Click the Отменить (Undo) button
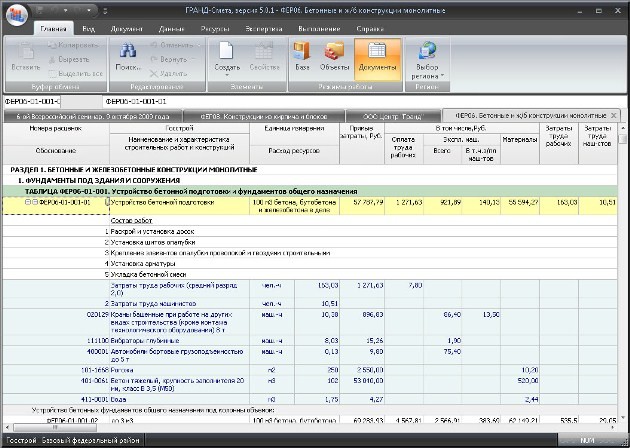Screen dimensions: 630x448 point(172,45)
